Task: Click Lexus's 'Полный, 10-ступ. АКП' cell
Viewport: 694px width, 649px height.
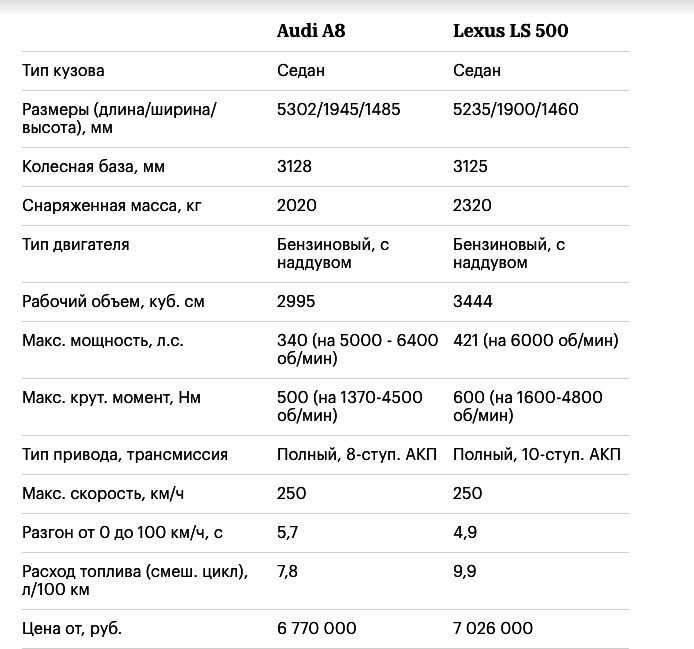Action: tap(536, 454)
